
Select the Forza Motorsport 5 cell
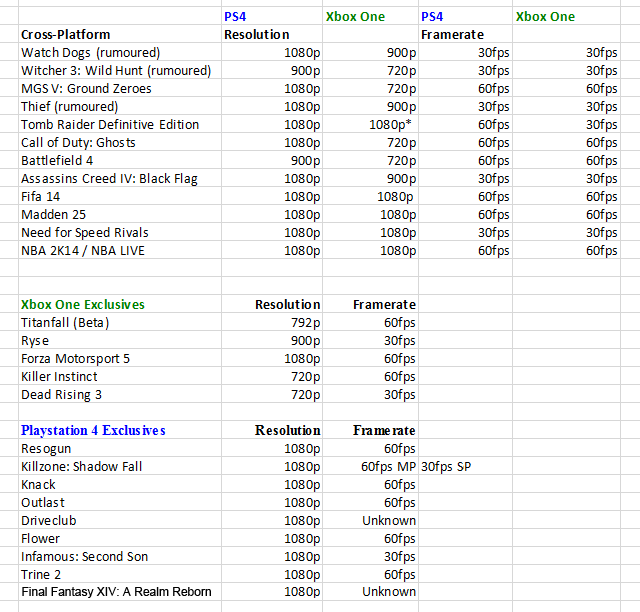(x=120, y=358)
